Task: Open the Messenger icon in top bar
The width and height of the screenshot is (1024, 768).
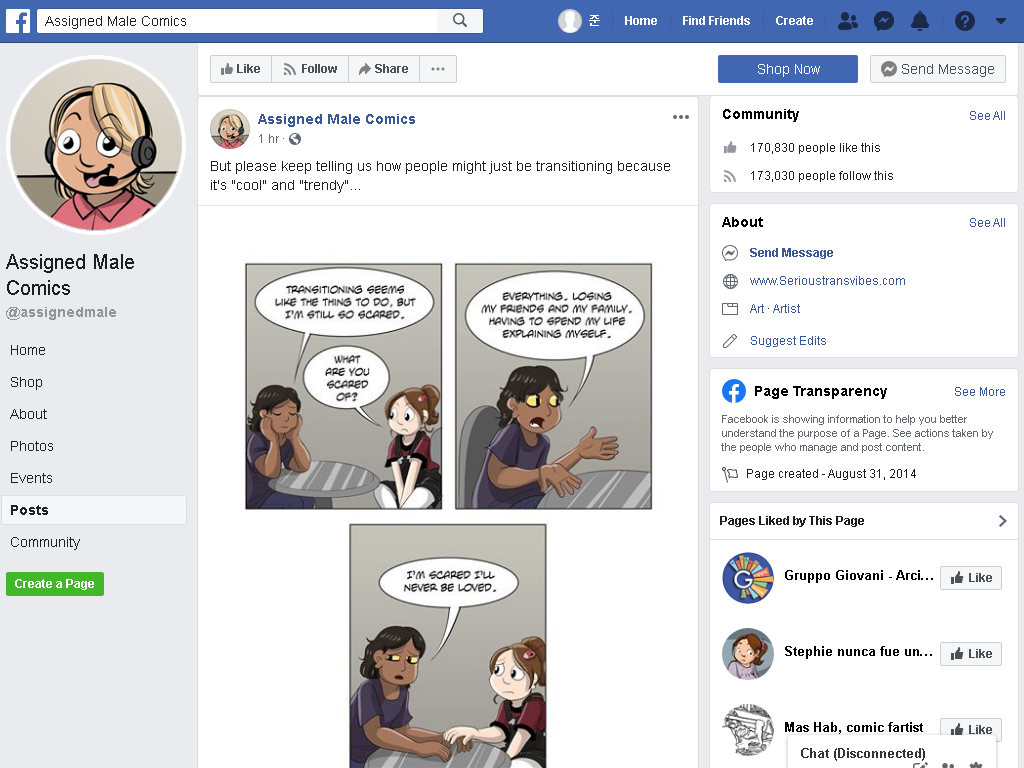Action: pyautogui.click(x=884, y=21)
